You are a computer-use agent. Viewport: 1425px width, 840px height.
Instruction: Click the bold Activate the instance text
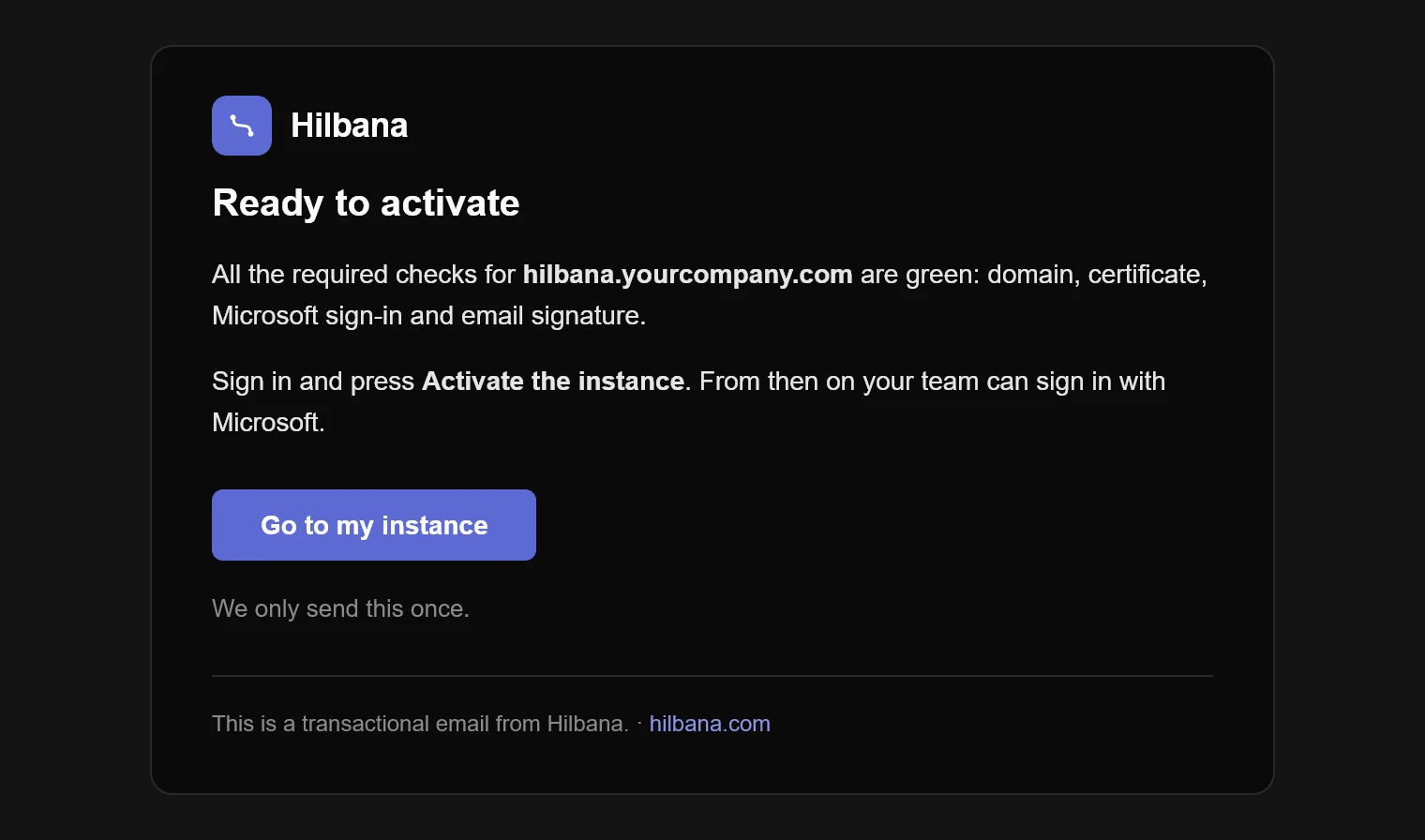pos(553,382)
